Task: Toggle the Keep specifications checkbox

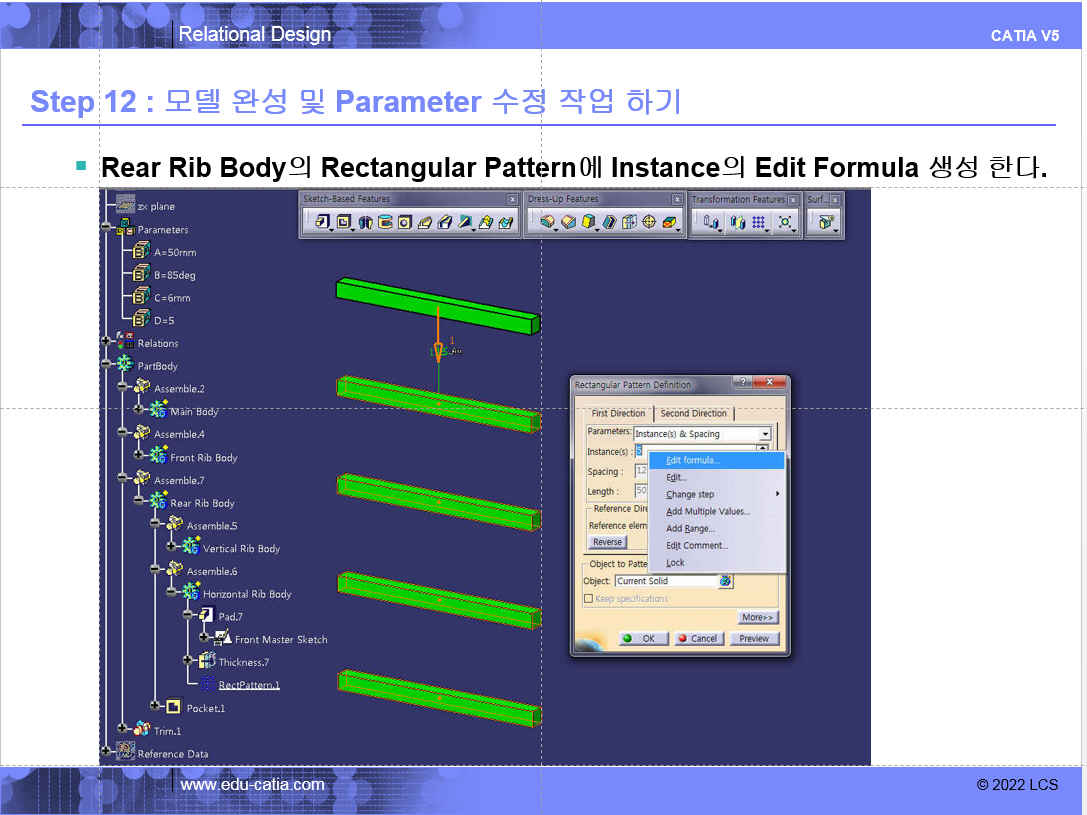Action: tap(588, 598)
